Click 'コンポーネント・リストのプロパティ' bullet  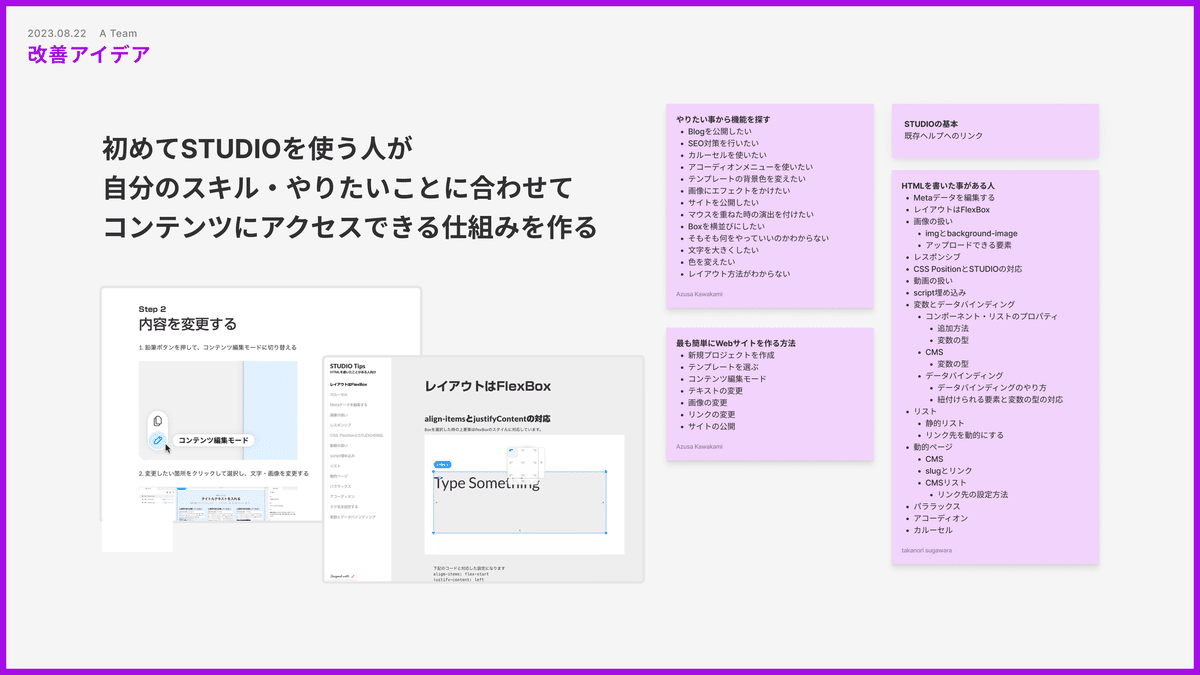(x=992, y=316)
